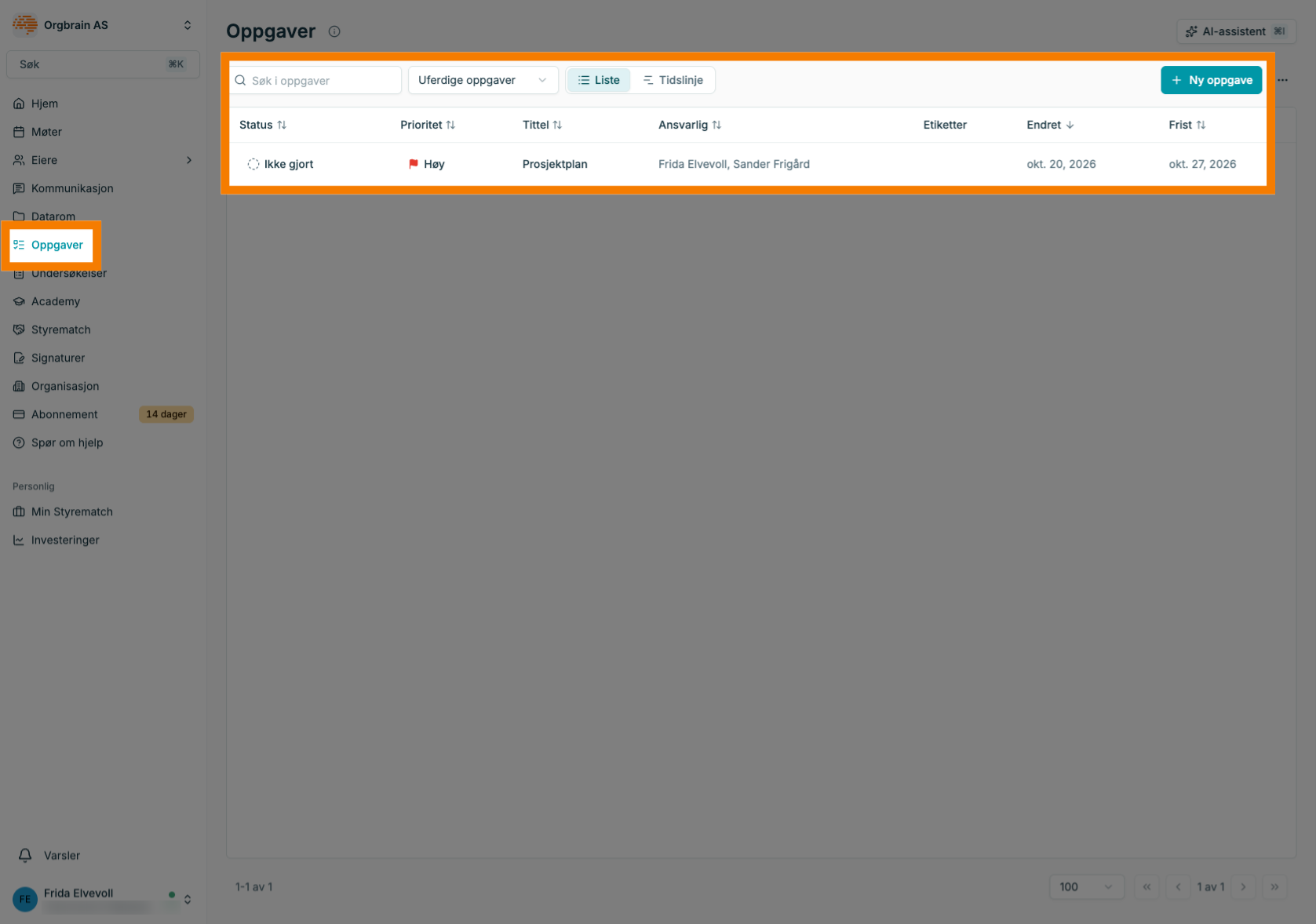Switch to Tidslinje view
Screen dimensions: 1316x924
(673, 80)
